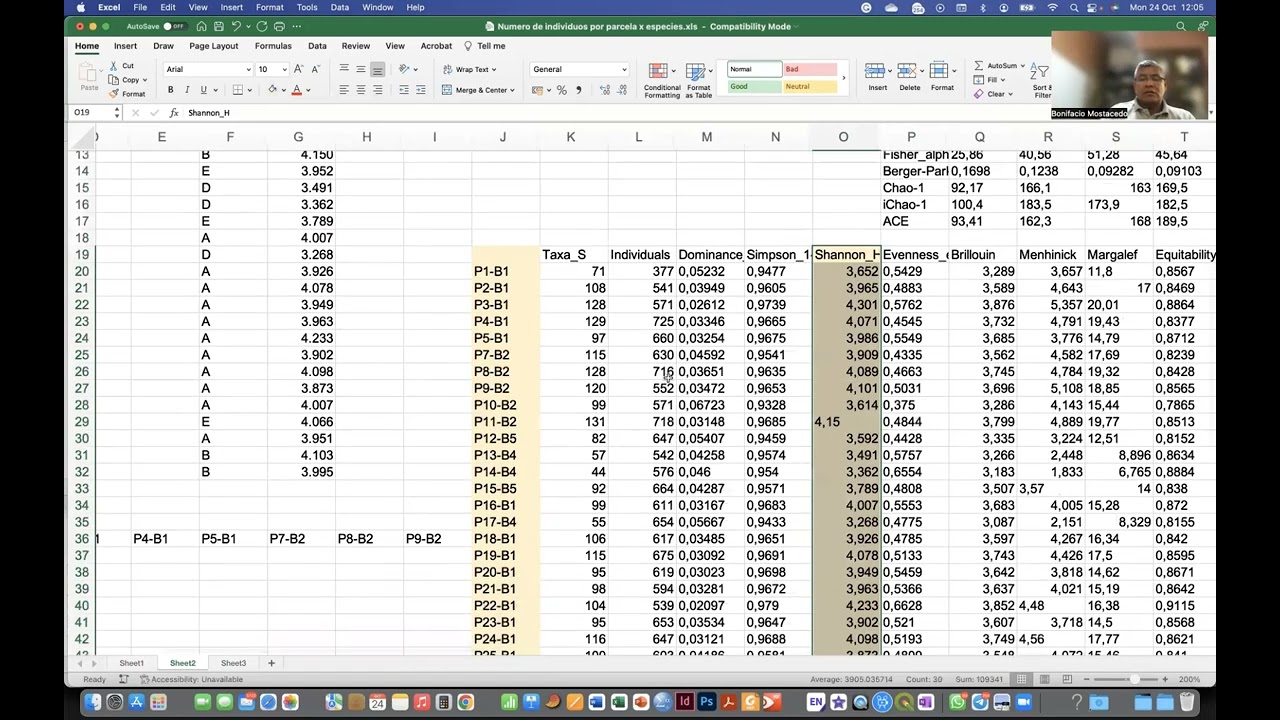The image size is (1280, 720).
Task: Expand the font size 10 dropdown
Action: click(284, 70)
